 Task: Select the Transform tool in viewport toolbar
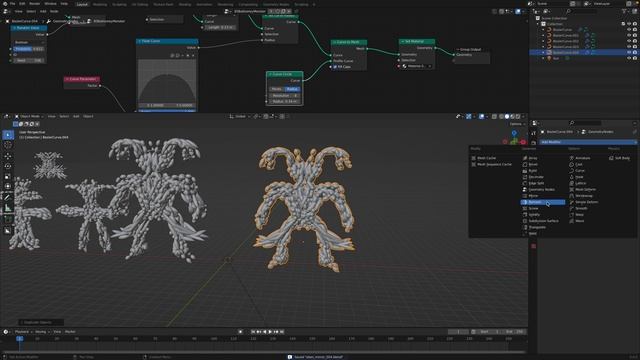pyautogui.click(x=8, y=187)
